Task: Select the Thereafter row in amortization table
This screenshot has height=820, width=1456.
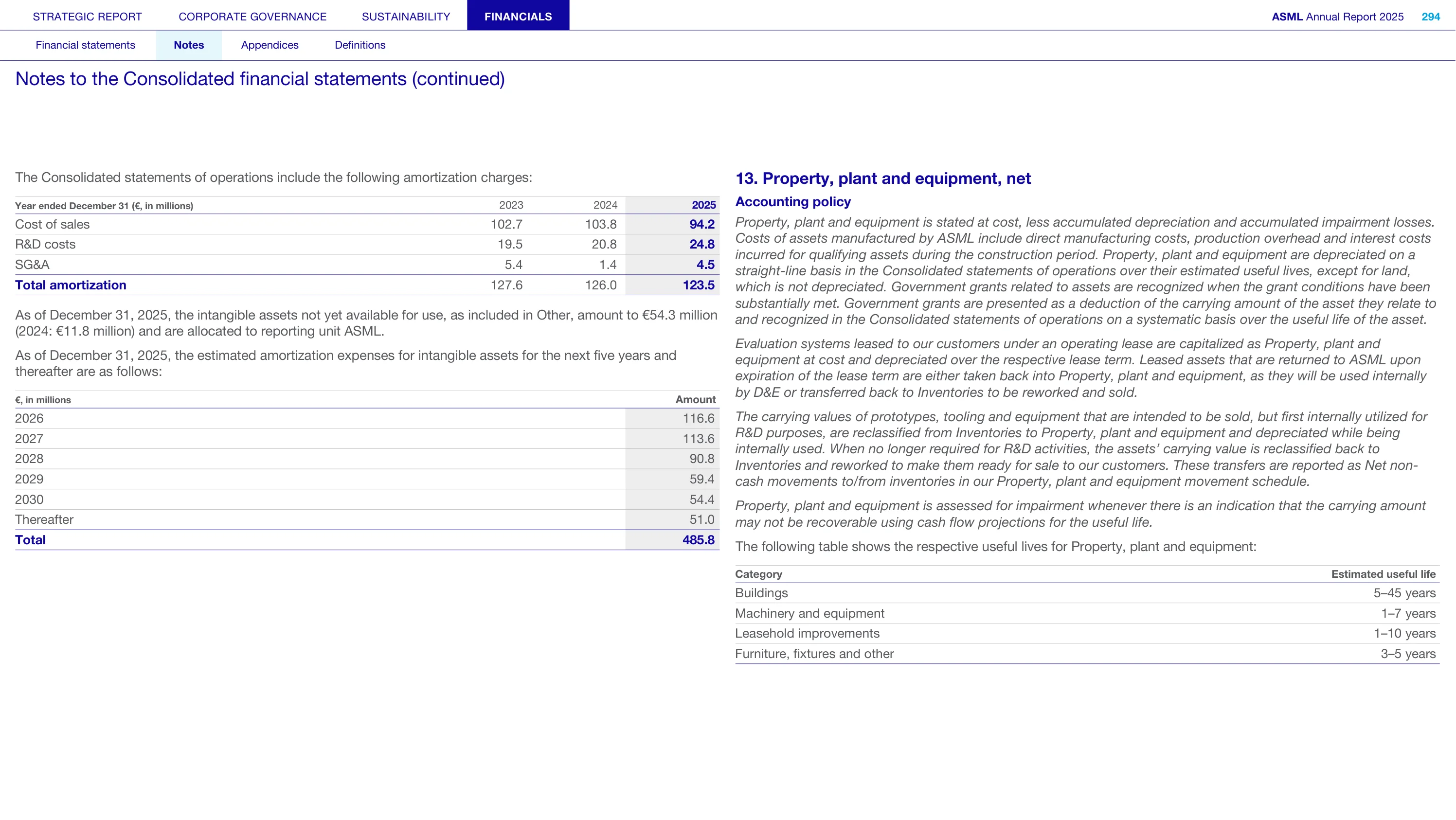Action: point(367,519)
